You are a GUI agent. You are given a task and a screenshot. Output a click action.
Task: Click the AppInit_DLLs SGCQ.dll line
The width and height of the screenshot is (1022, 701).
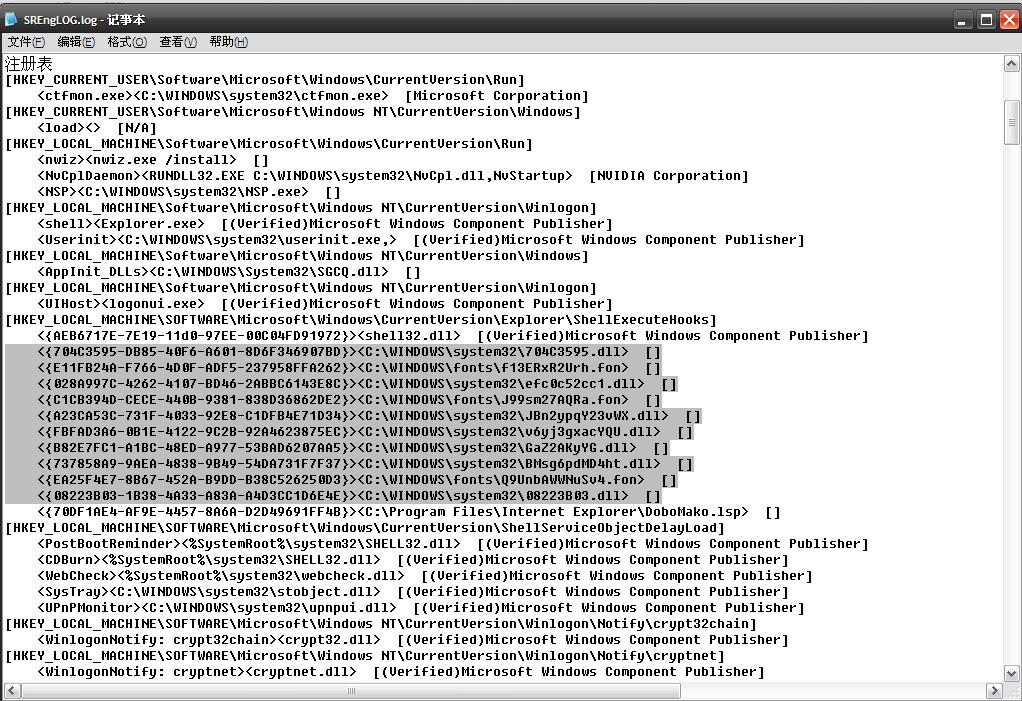pyautogui.click(x=229, y=272)
